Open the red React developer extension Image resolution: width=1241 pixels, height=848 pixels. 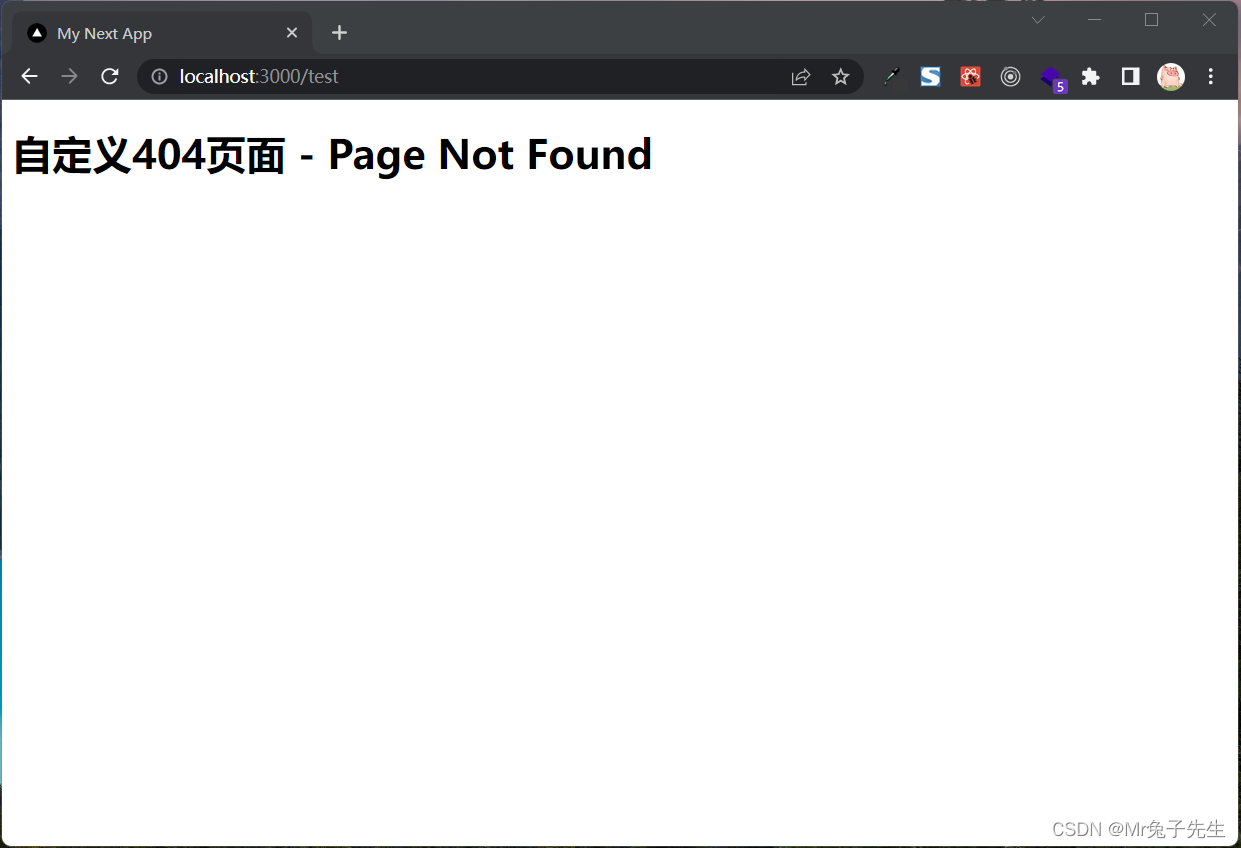970,77
